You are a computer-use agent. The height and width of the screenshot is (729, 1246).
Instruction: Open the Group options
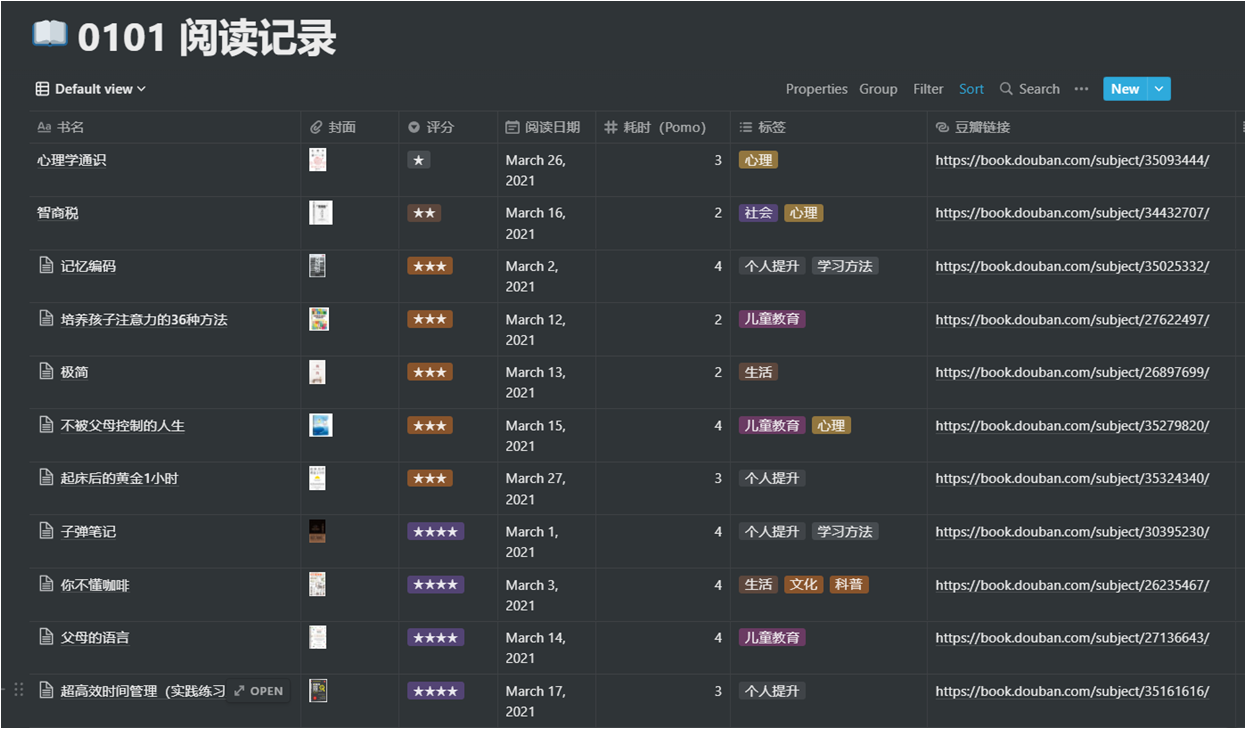[x=878, y=89]
